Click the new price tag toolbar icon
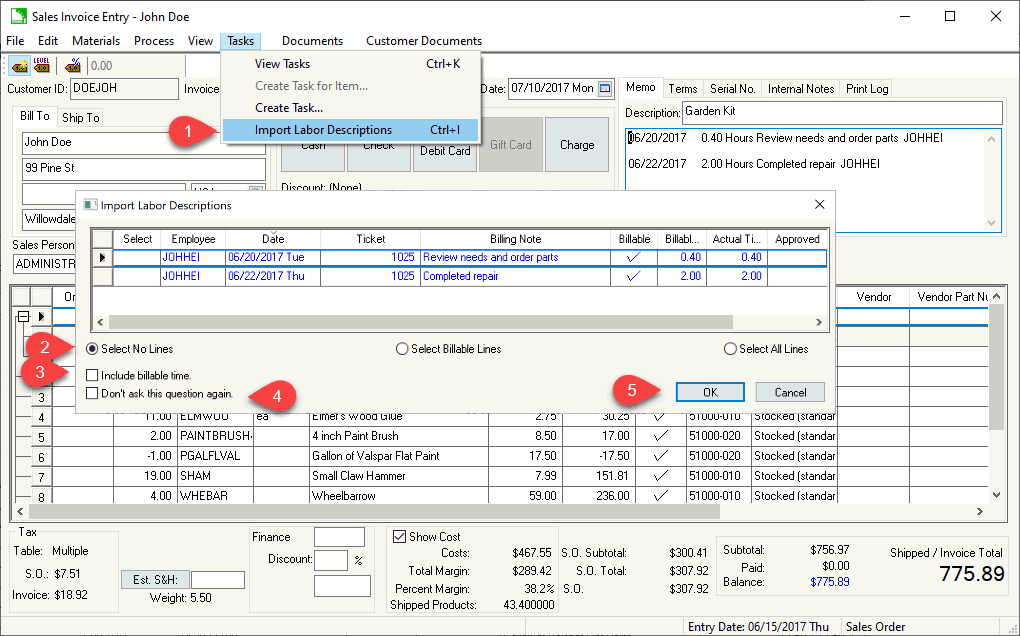The image size is (1020, 636). pos(19,66)
